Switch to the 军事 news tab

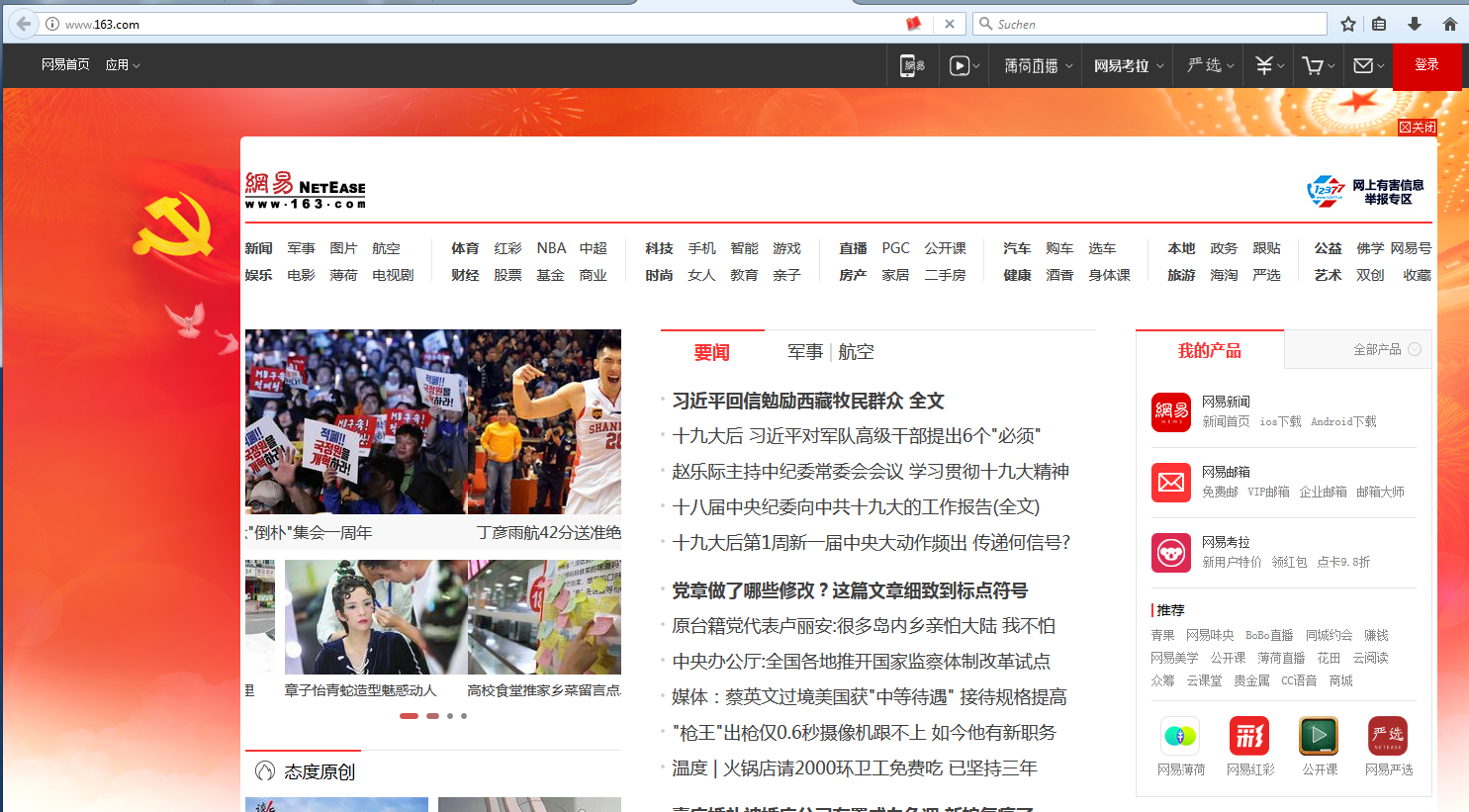click(x=805, y=352)
